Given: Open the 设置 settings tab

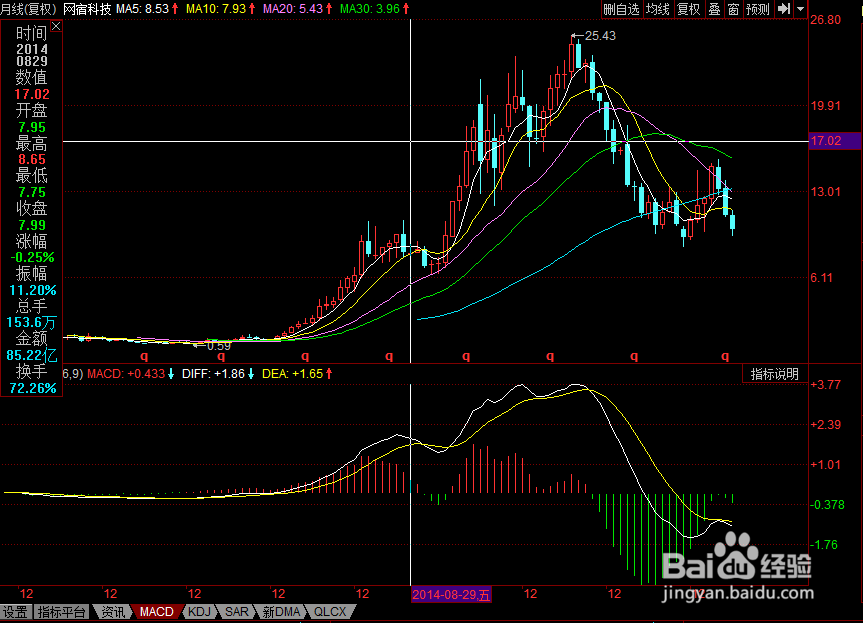Looking at the screenshot, I should point(15,611).
